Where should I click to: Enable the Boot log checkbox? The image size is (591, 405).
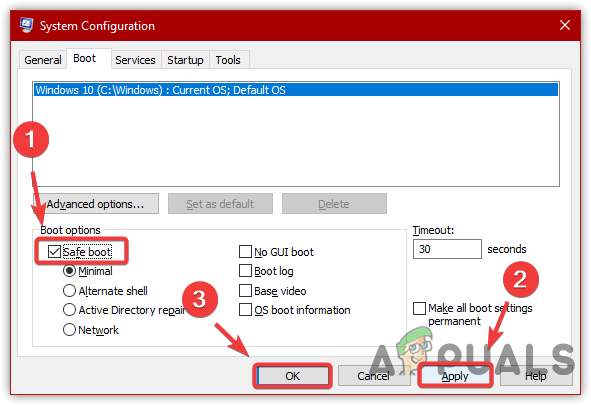245,271
